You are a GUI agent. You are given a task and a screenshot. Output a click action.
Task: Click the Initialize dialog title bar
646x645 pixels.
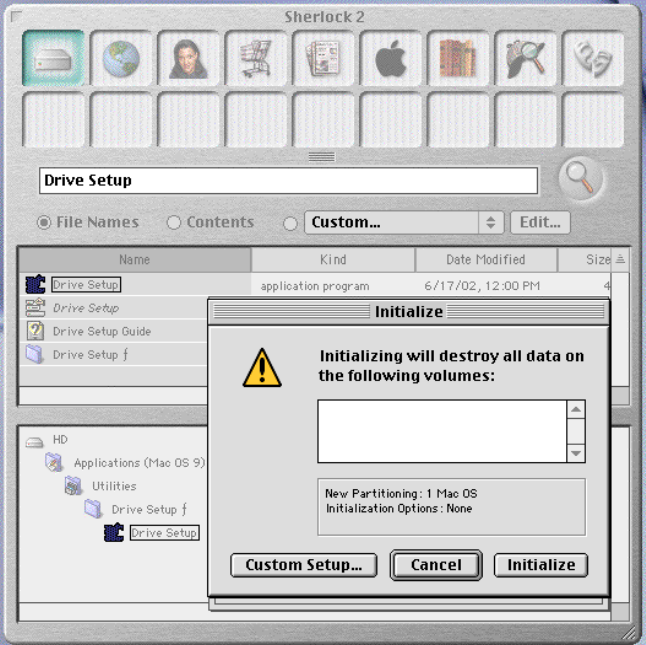coord(409,312)
